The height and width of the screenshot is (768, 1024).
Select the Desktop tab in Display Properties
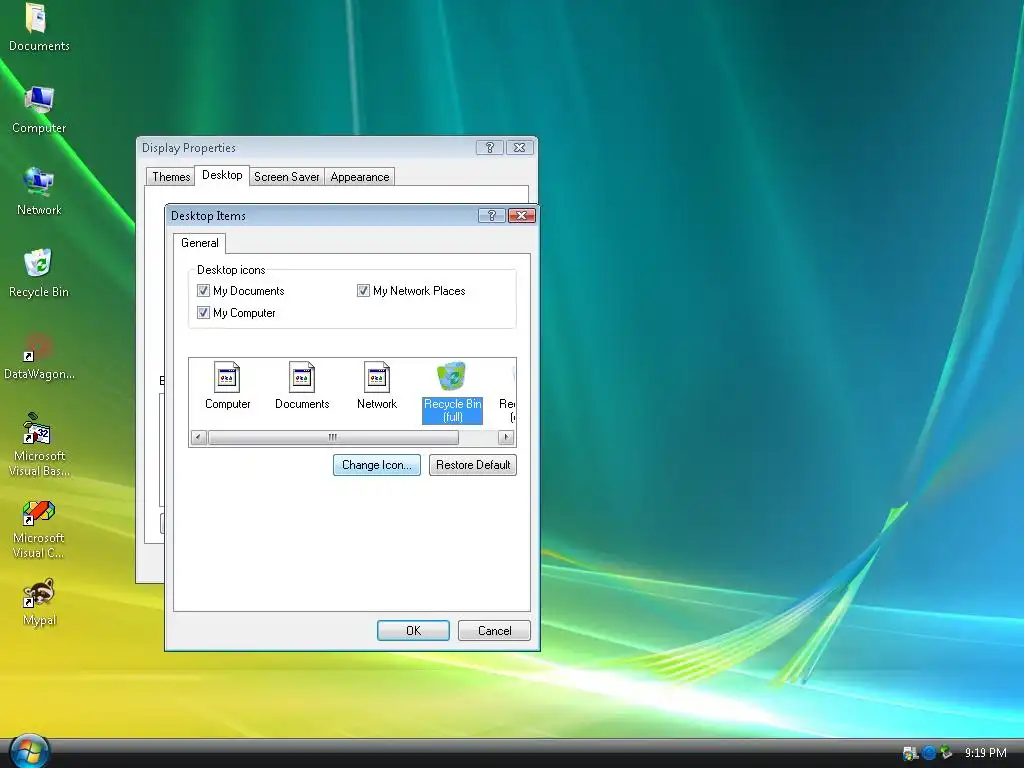point(222,175)
